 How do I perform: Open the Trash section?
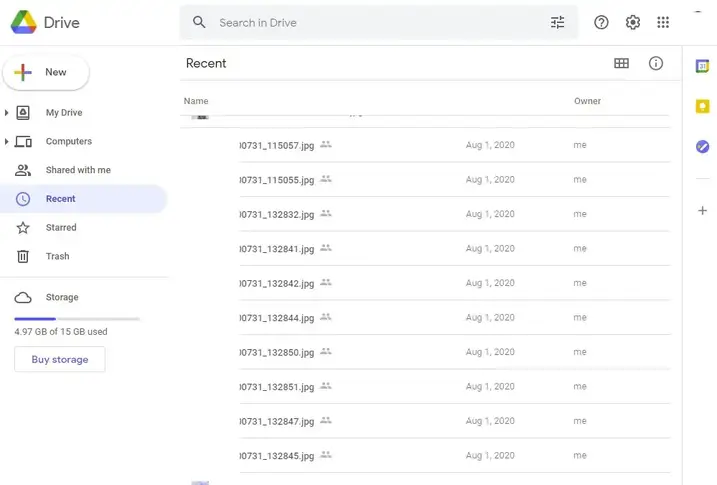[x=58, y=256]
